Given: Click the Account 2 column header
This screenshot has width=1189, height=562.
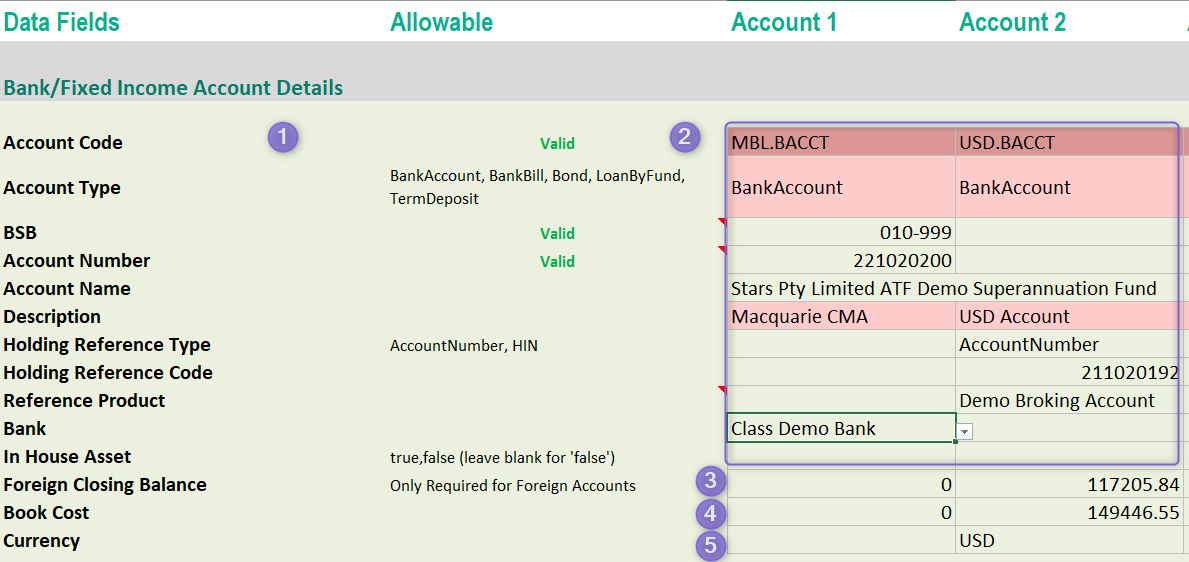Looking at the screenshot, I should pyautogui.click(x=1012, y=22).
